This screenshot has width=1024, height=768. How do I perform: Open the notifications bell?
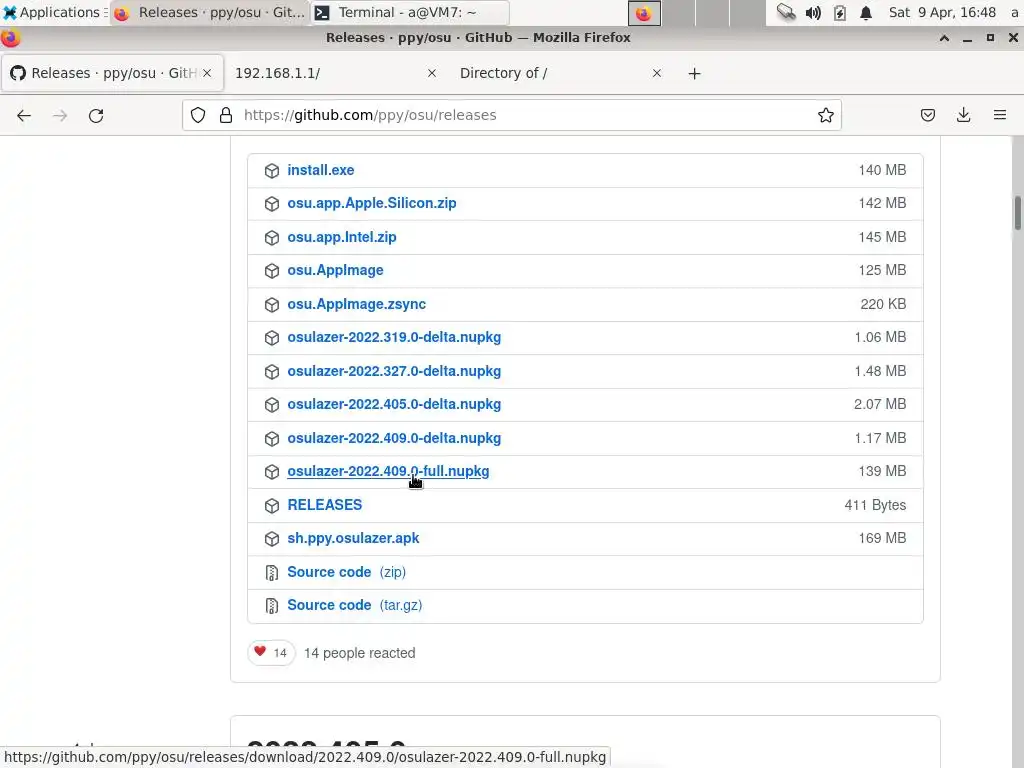[866, 12]
